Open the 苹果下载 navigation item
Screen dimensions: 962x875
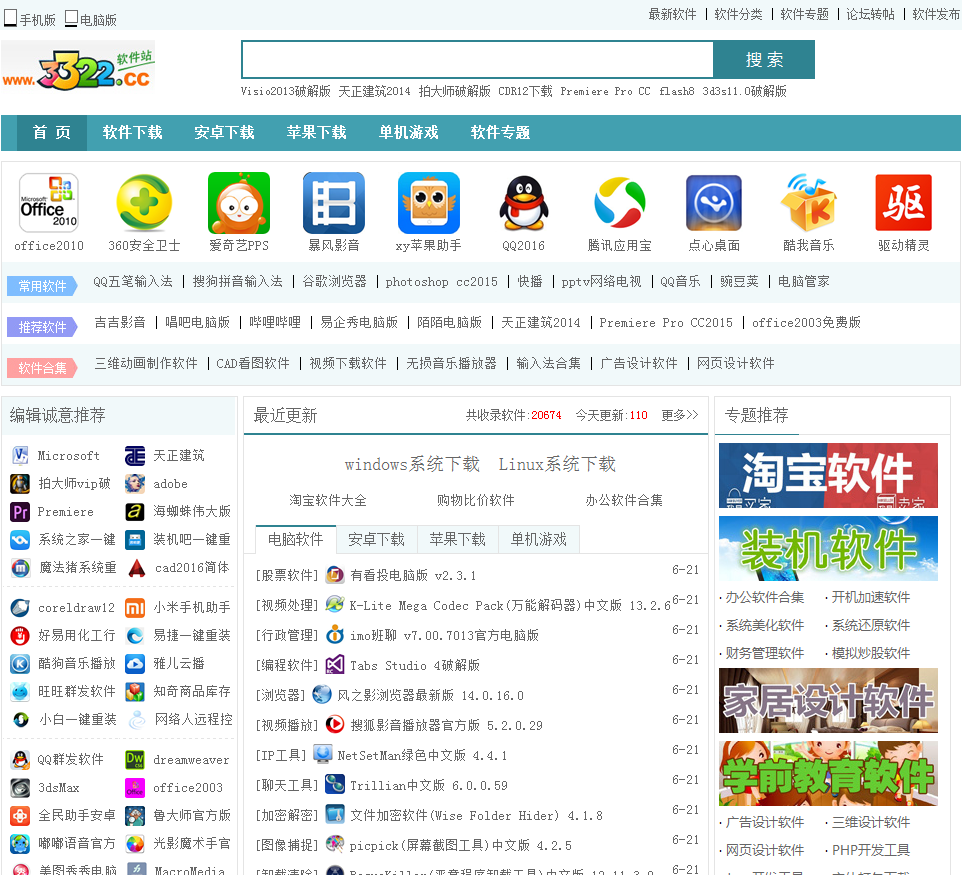pos(317,133)
